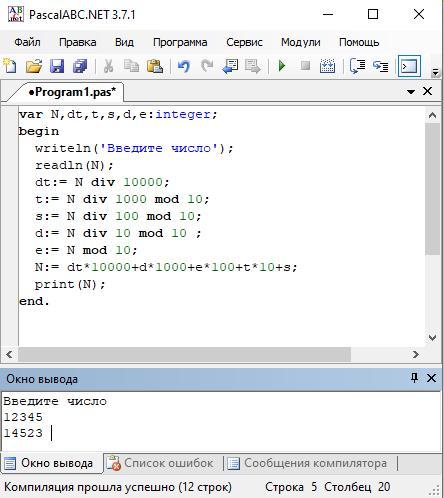Save all files with stacked floppy icon
444x498 pixels.
(x=80, y=66)
